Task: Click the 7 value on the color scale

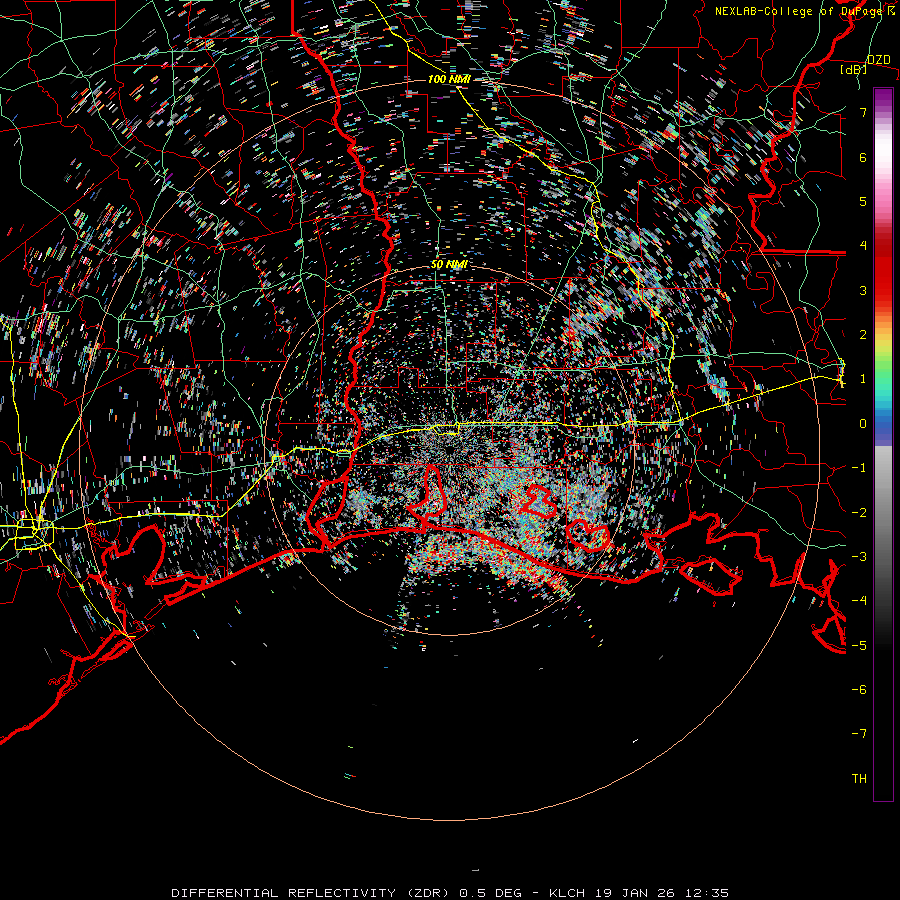Action: point(863,112)
